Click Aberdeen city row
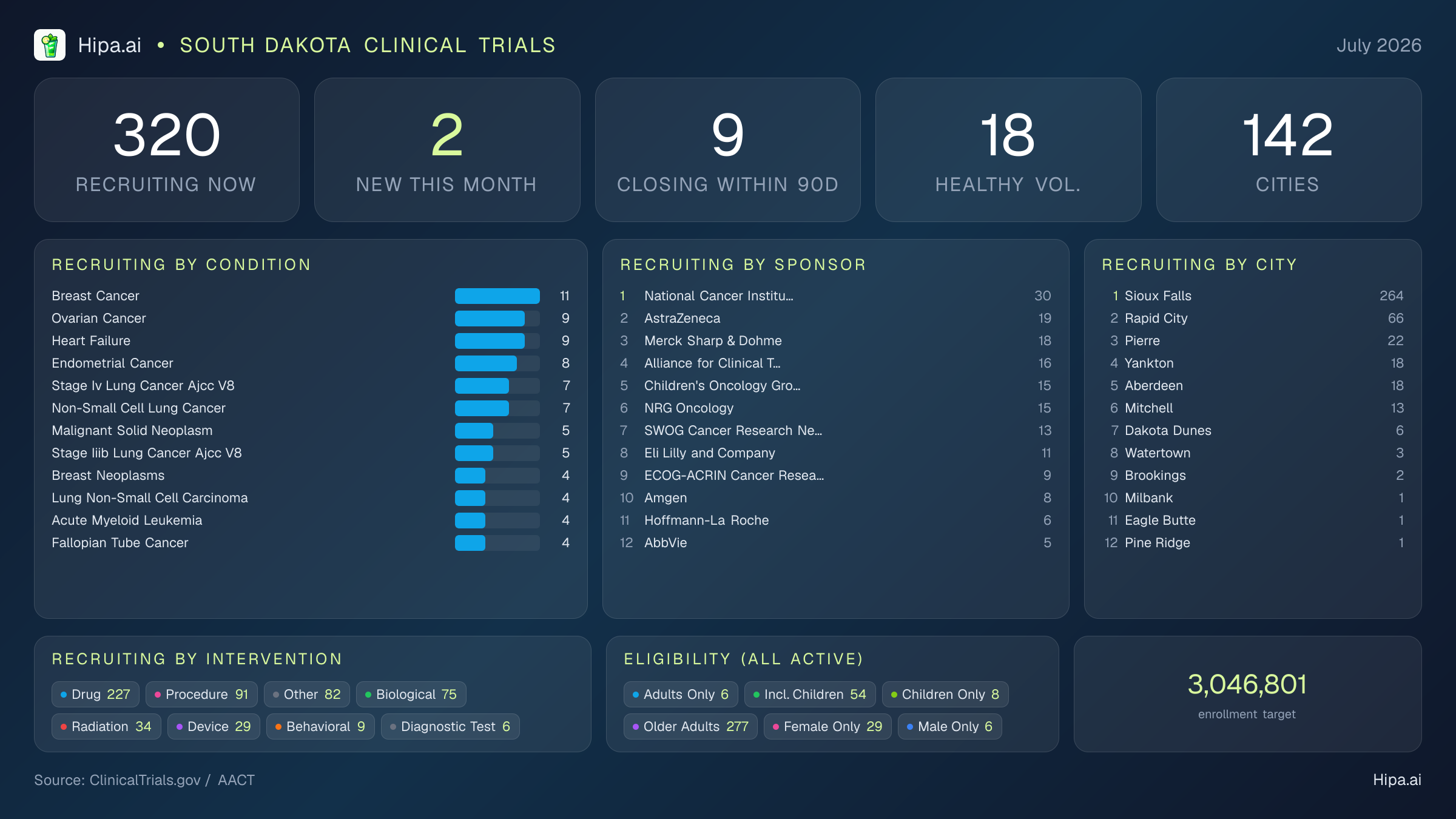 [1253, 386]
